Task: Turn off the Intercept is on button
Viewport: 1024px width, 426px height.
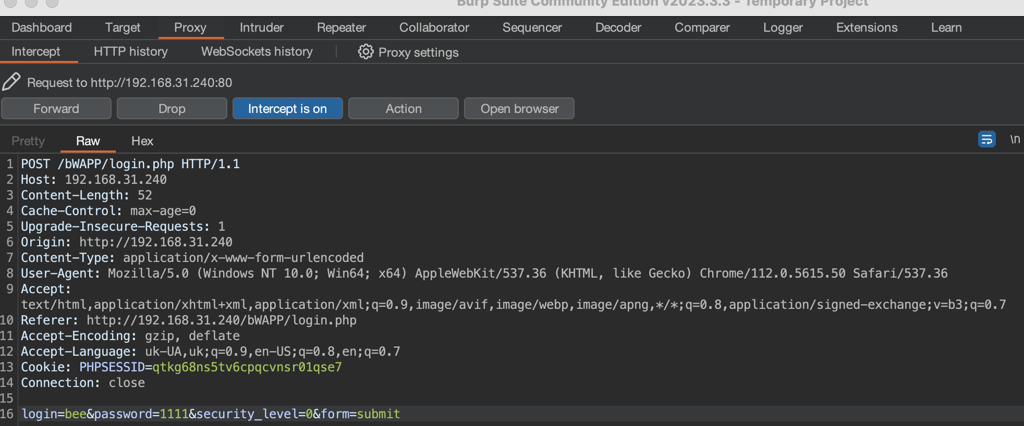Action: [287, 108]
